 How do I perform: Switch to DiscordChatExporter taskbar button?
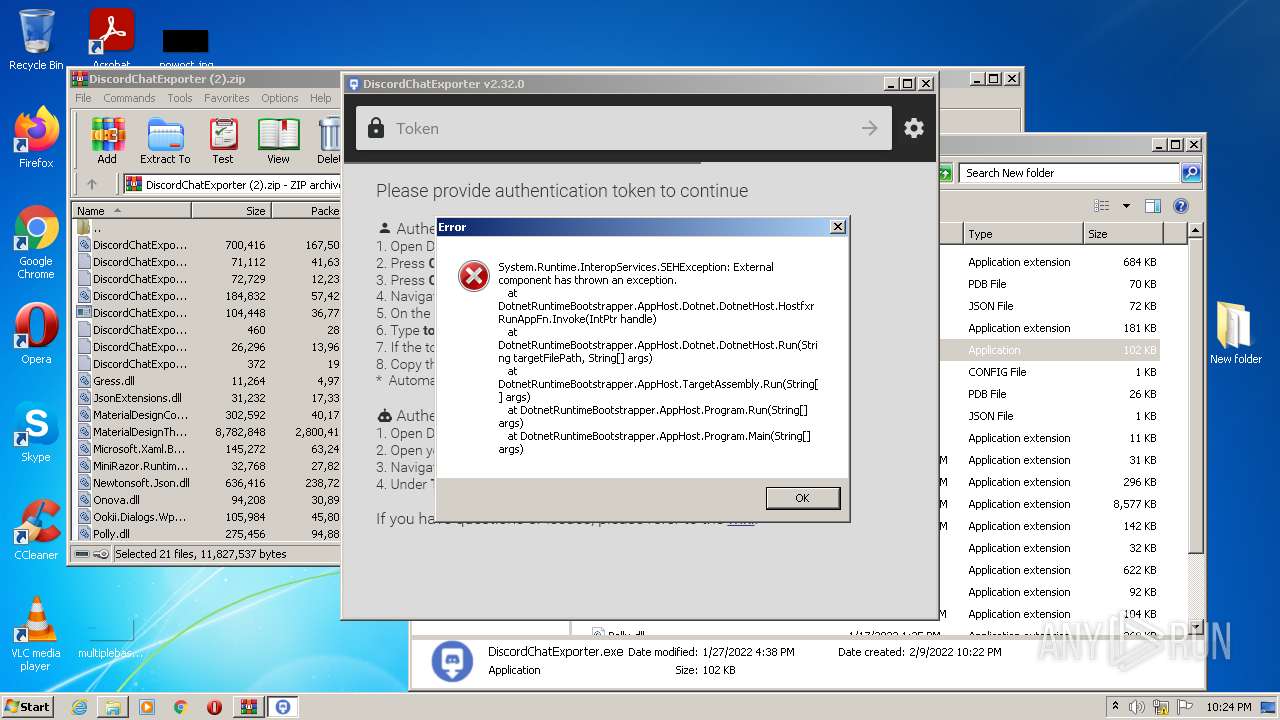point(284,707)
